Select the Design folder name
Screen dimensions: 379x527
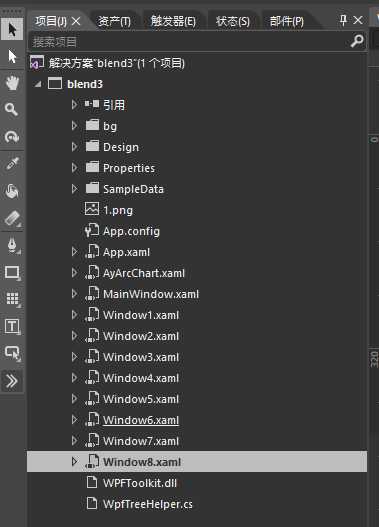(121, 147)
